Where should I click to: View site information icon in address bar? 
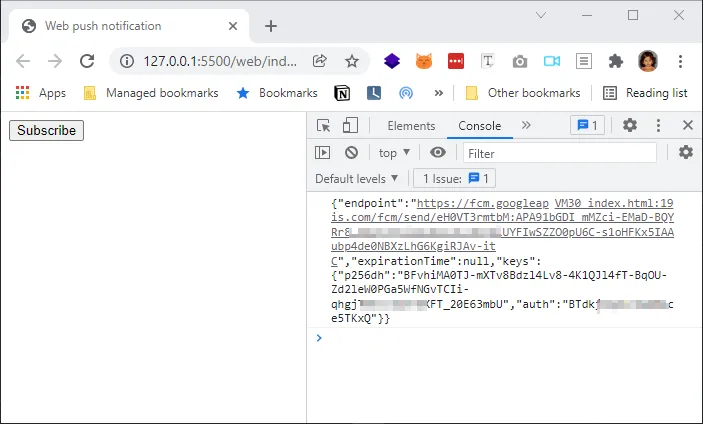127,61
